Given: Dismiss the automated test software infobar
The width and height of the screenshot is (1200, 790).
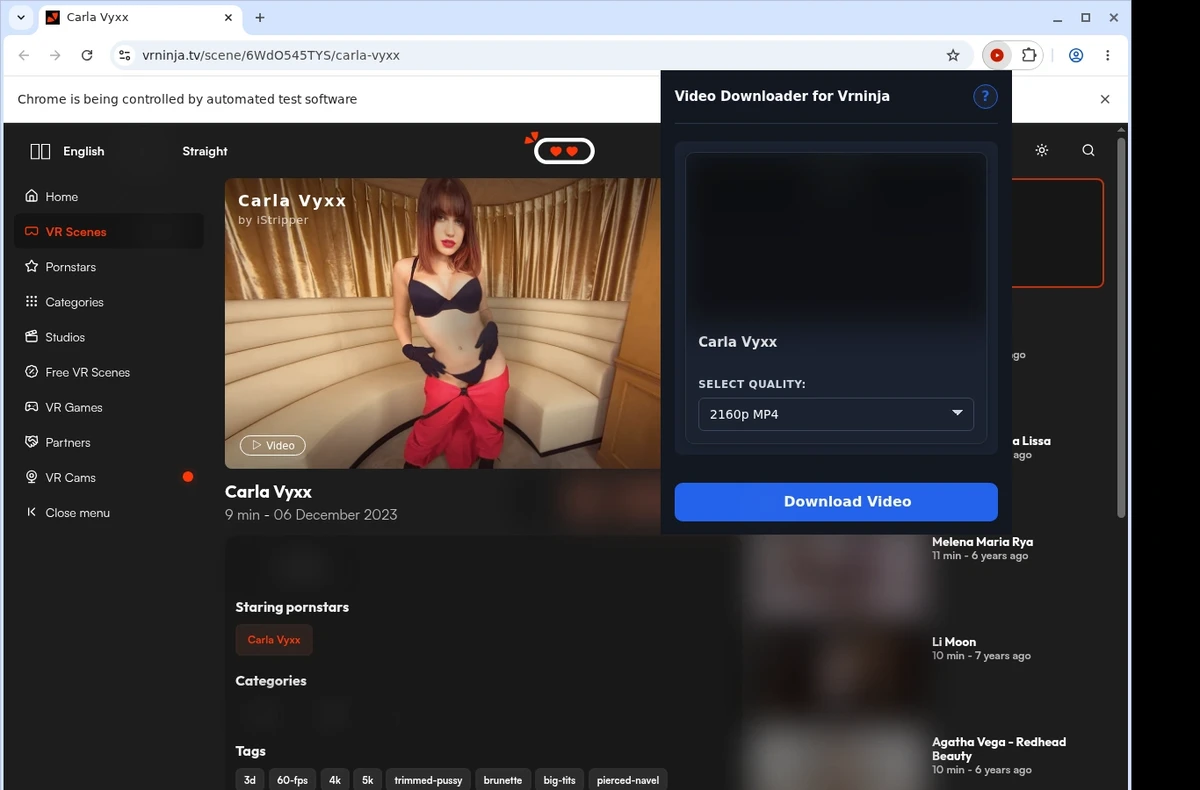Looking at the screenshot, I should click(x=1105, y=99).
